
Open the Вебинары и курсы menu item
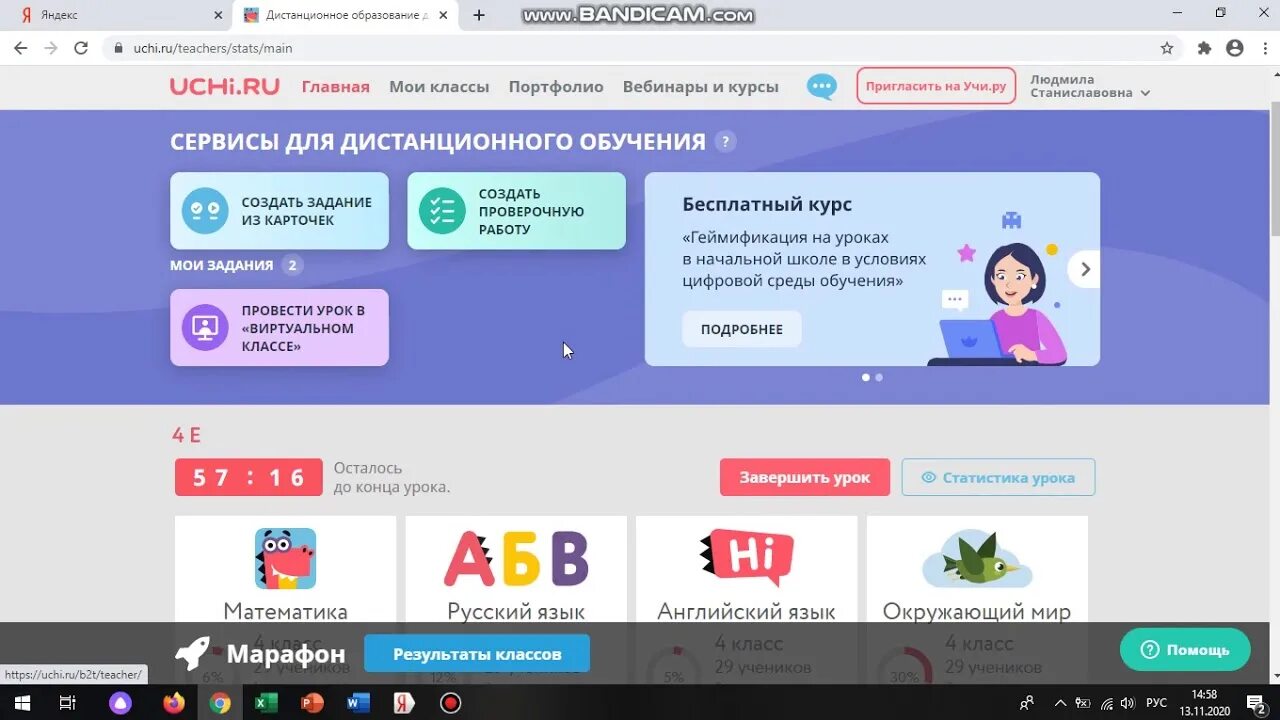[x=701, y=87]
